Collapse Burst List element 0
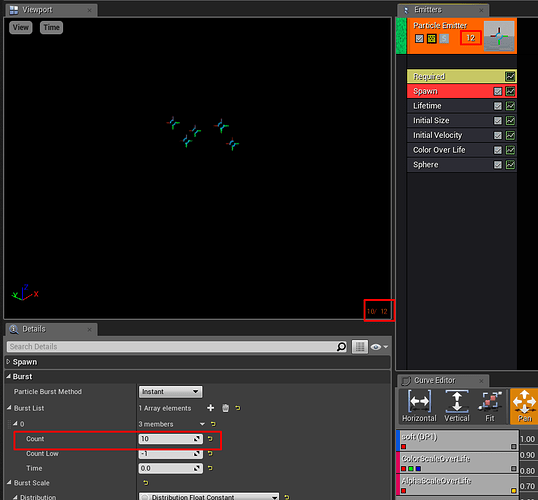 (15, 424)
